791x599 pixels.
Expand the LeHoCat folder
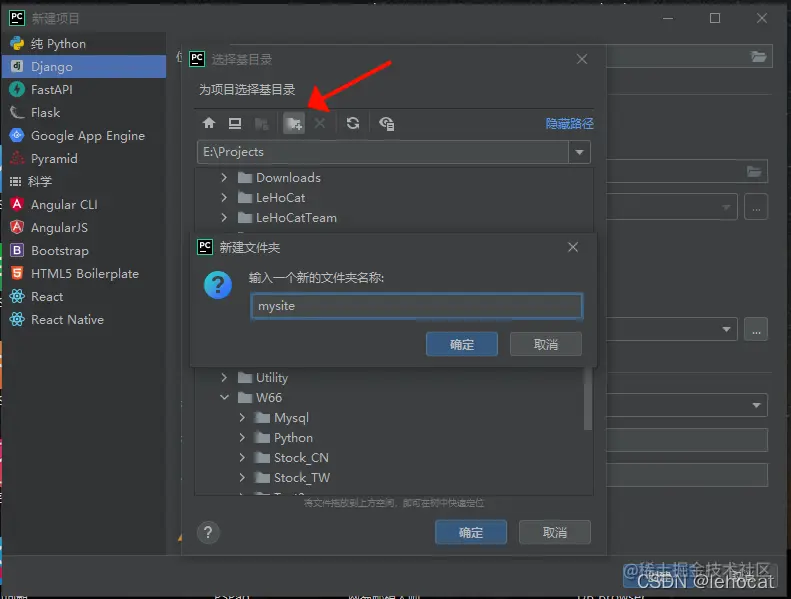pyautogui.click(x=224, y=198)
